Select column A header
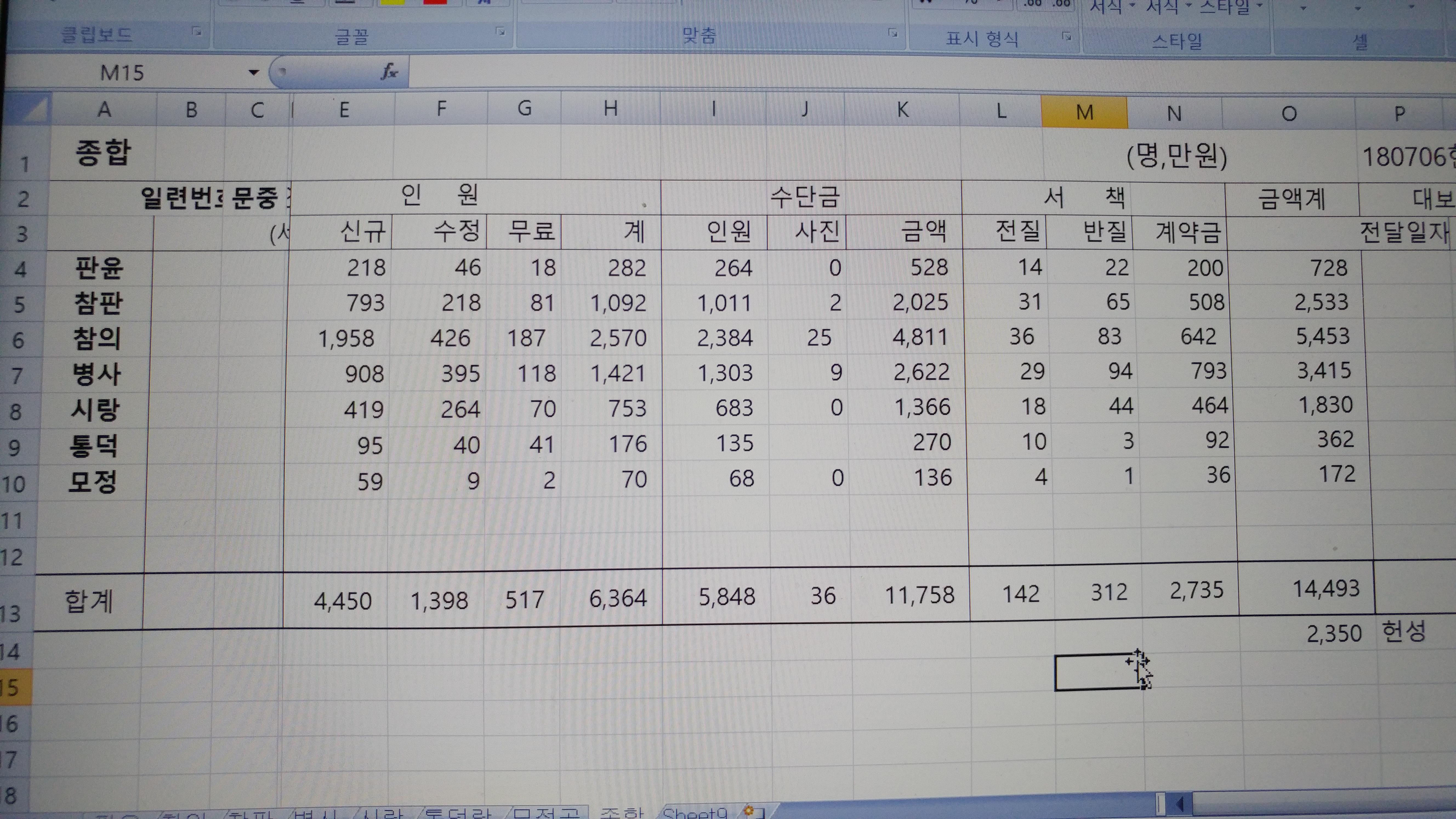The height and width of the screenshot is (819, 1456). tap(104, 109)
